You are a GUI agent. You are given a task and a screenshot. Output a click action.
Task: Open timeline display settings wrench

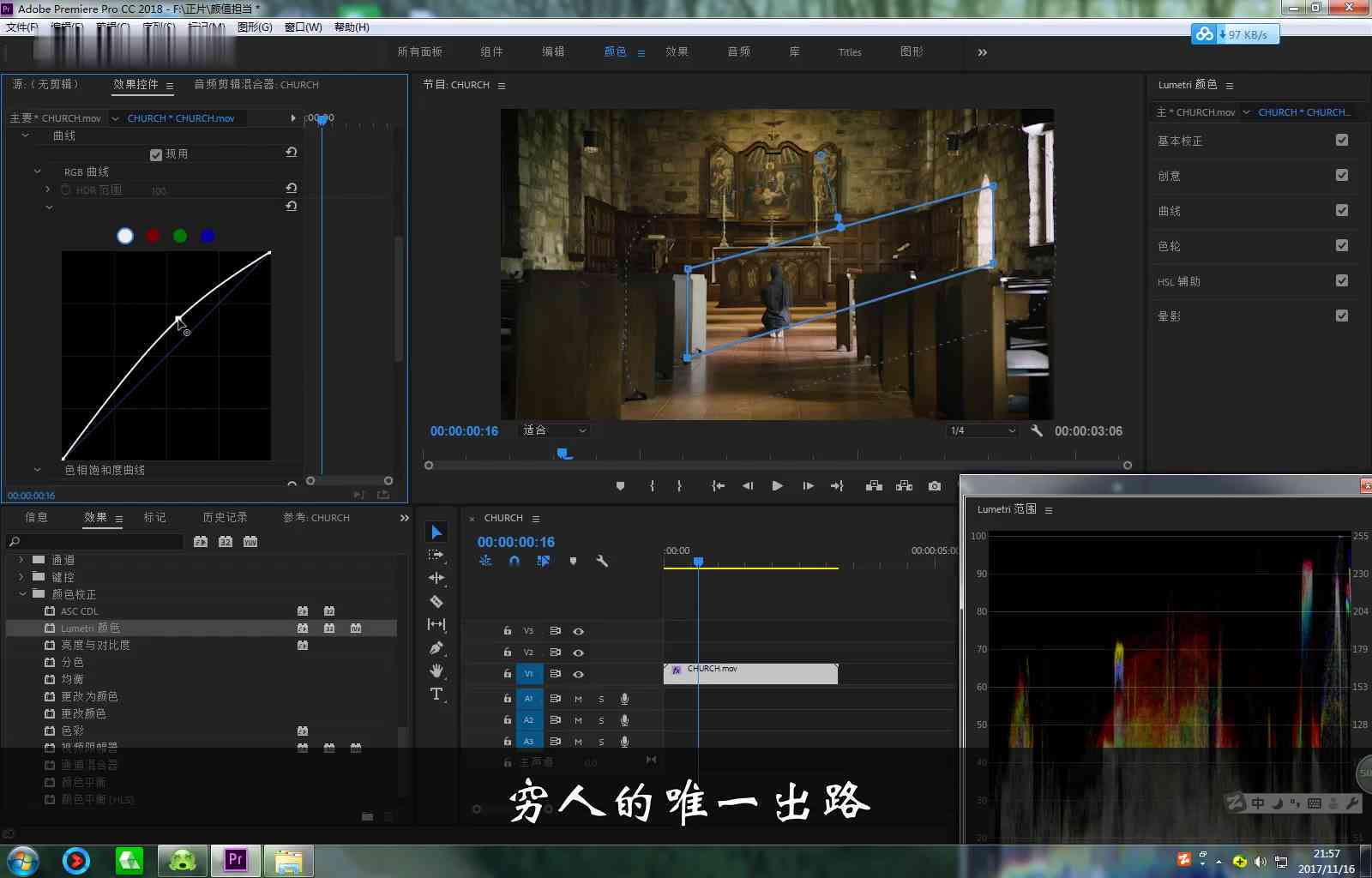pos(602,561)
